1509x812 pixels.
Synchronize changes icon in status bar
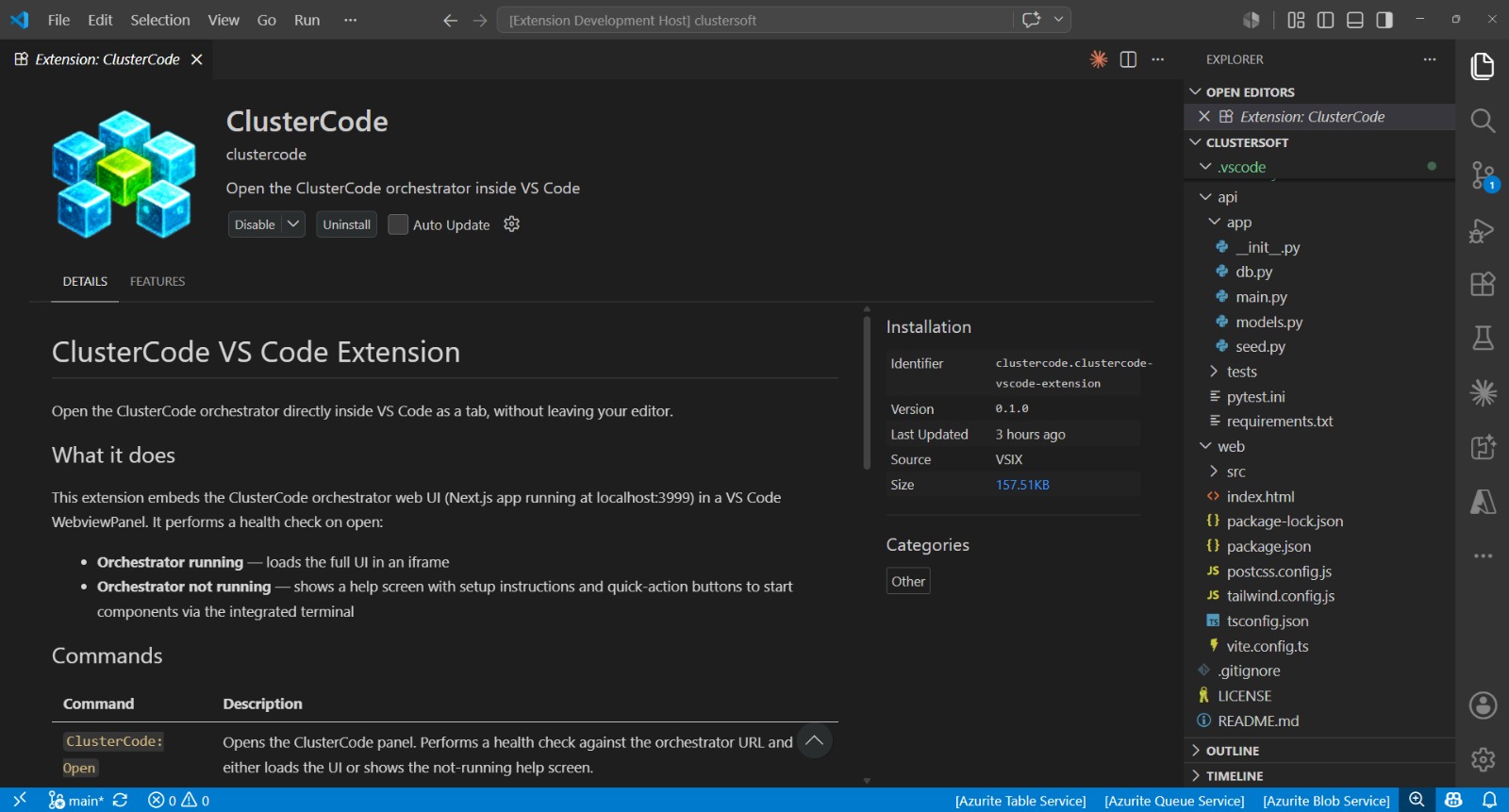tap(120, 800)
